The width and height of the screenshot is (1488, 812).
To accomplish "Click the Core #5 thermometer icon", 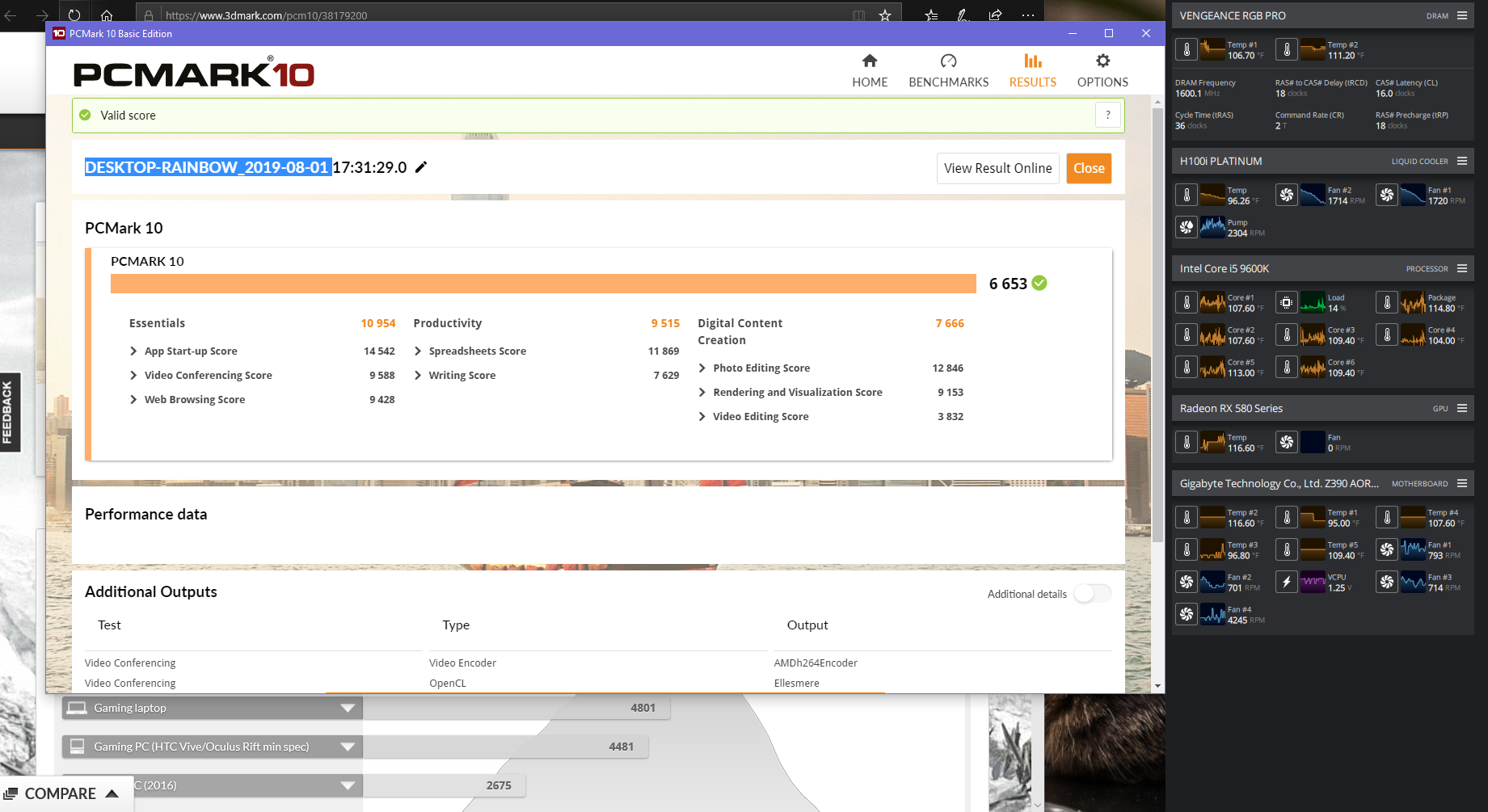I will tap(1187, 367).
